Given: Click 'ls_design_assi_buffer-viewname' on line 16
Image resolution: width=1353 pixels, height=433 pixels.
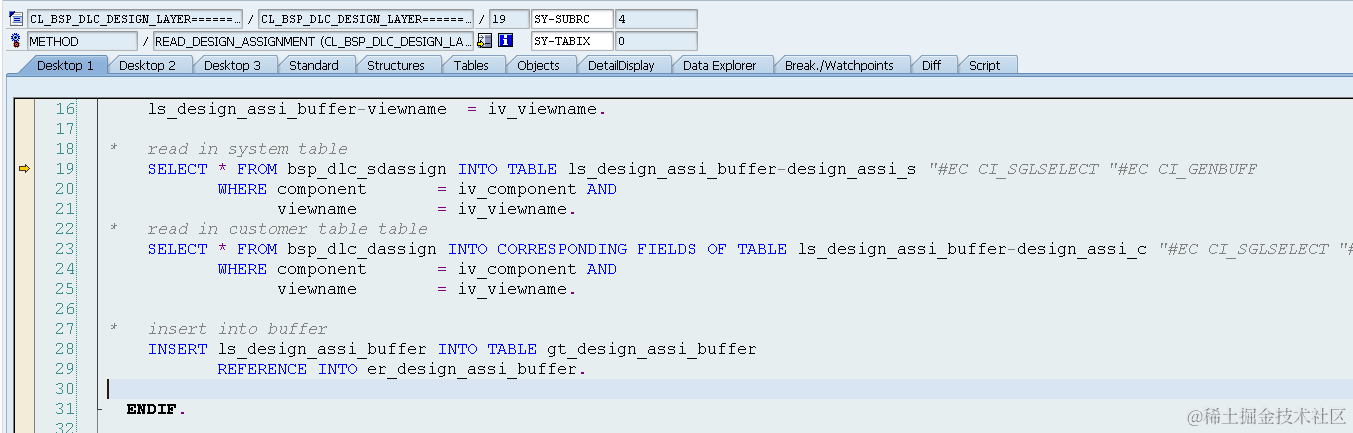Looking at the screenshot, I should click(297, 109).
